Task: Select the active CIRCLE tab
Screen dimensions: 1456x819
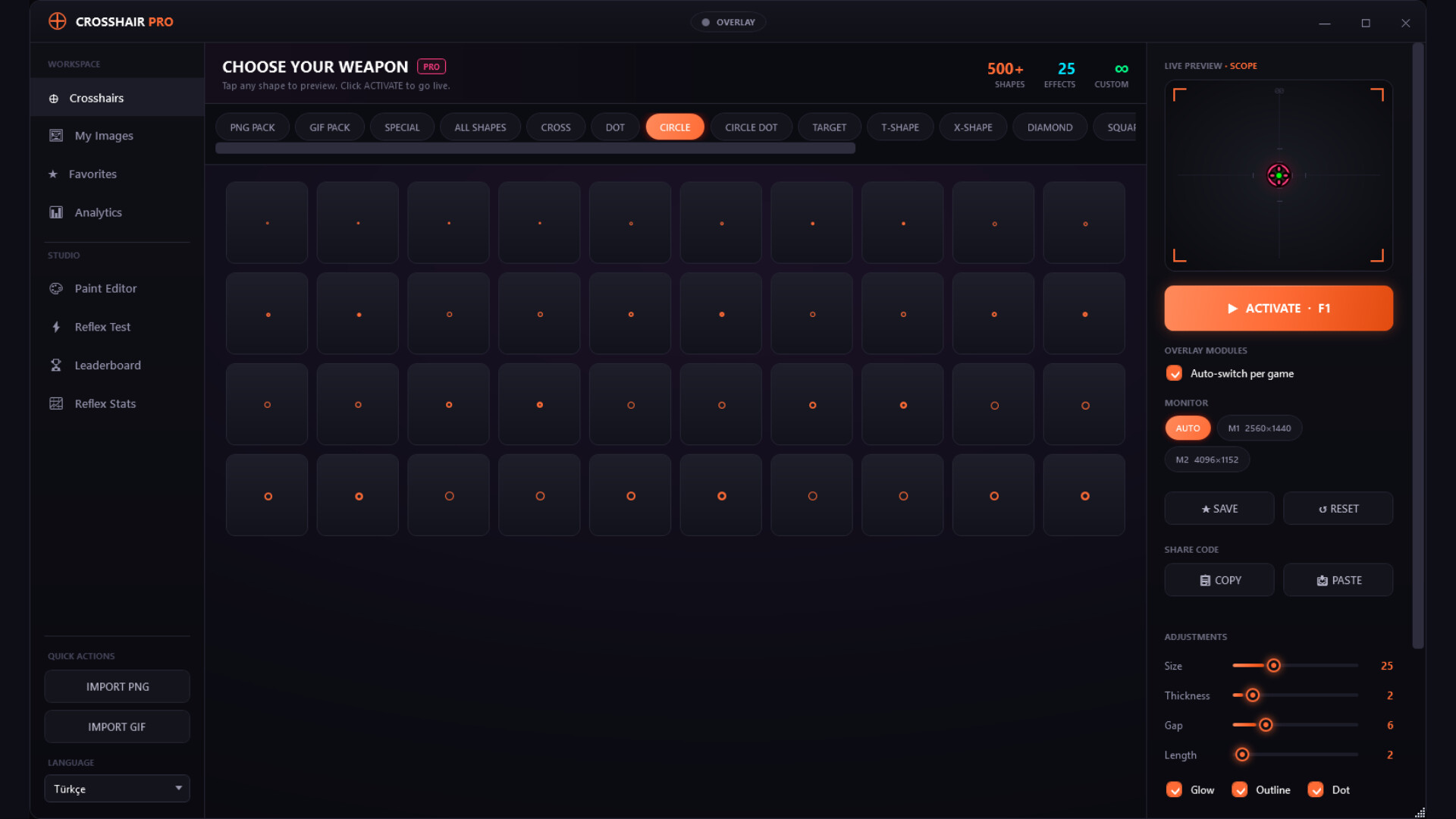Action: 675,127
